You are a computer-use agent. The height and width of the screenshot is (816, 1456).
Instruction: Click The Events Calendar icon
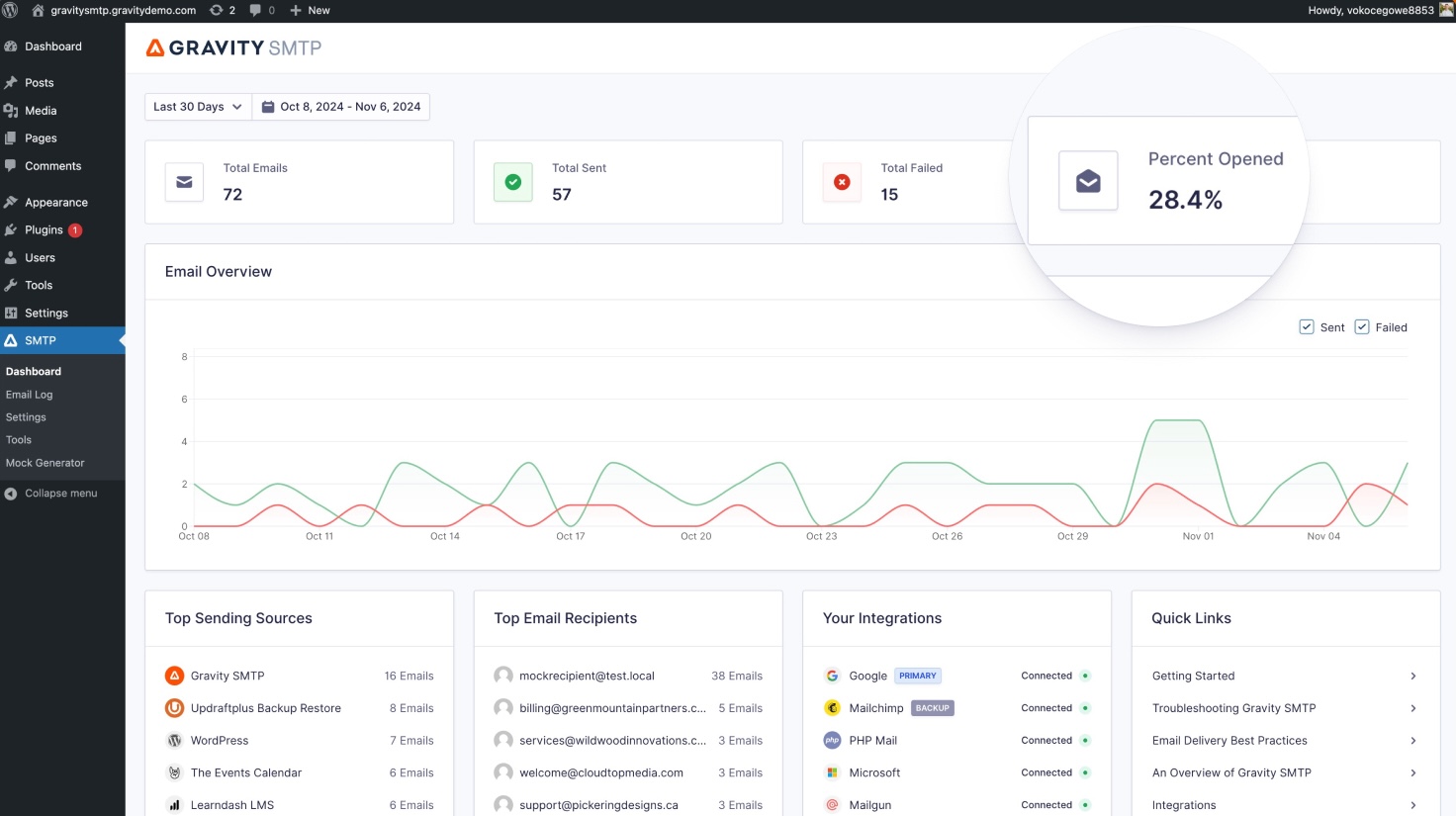point(174,772)
